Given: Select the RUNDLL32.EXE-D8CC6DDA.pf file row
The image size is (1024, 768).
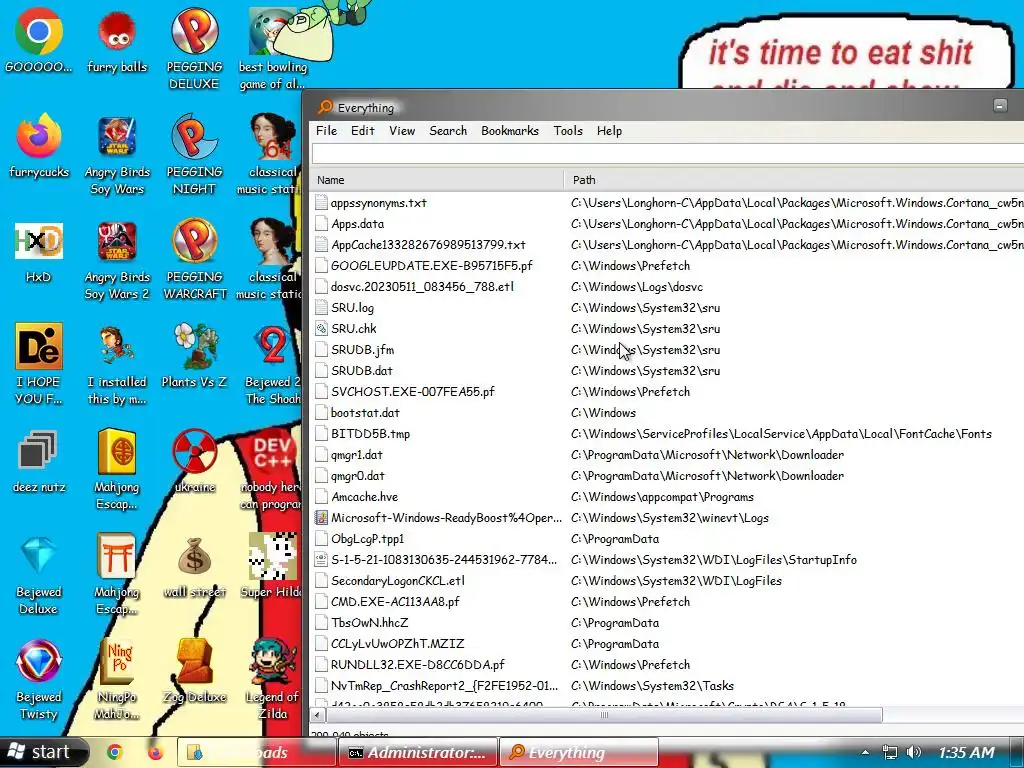Looking at the screenshot, I should point(667,664).
